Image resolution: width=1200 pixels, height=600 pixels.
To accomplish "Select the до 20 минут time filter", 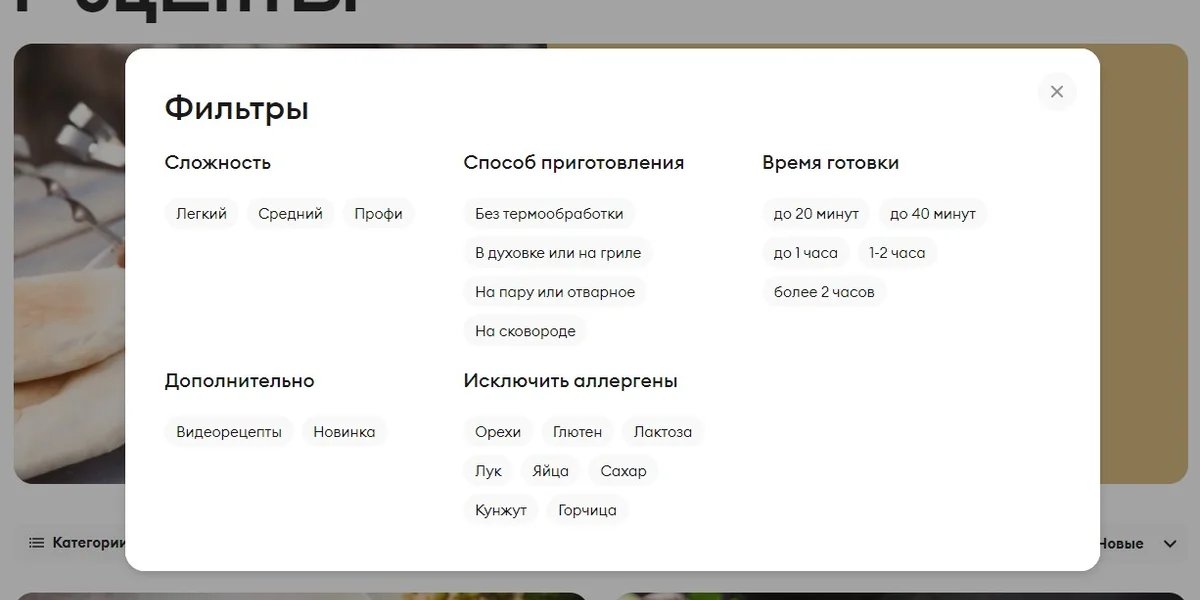I will [x=815, y=213].
